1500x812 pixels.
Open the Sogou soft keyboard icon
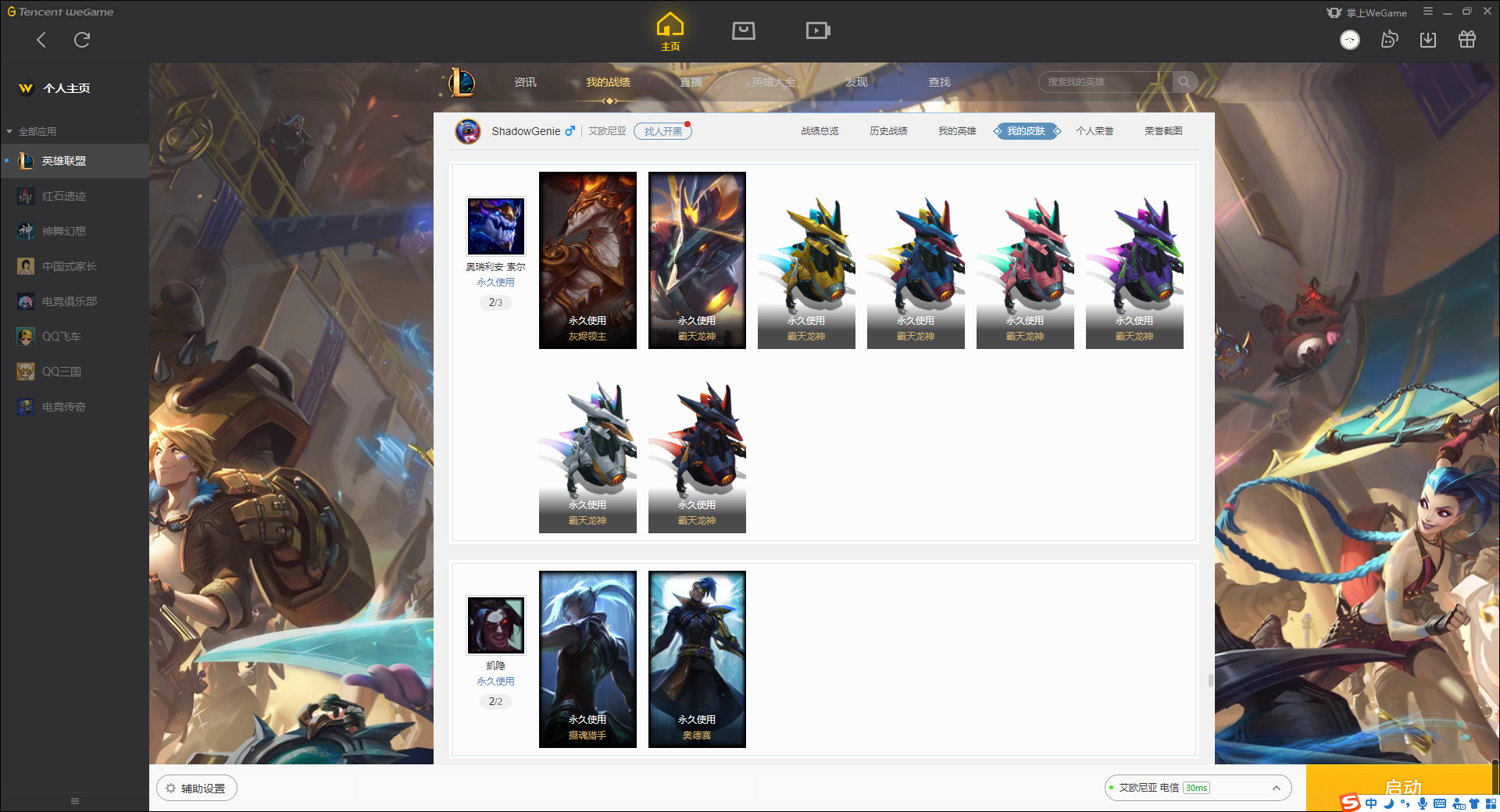click(1440, 803)
